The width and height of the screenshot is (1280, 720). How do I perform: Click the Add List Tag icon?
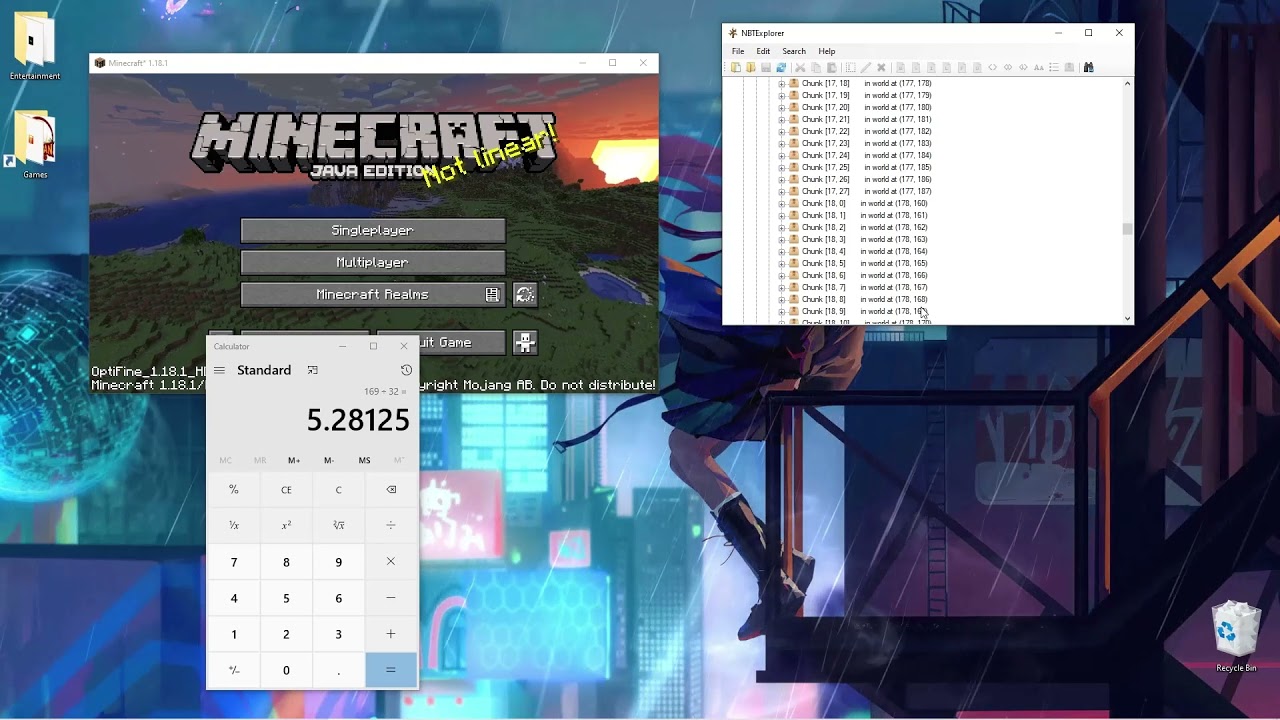tap(1054, 67)
